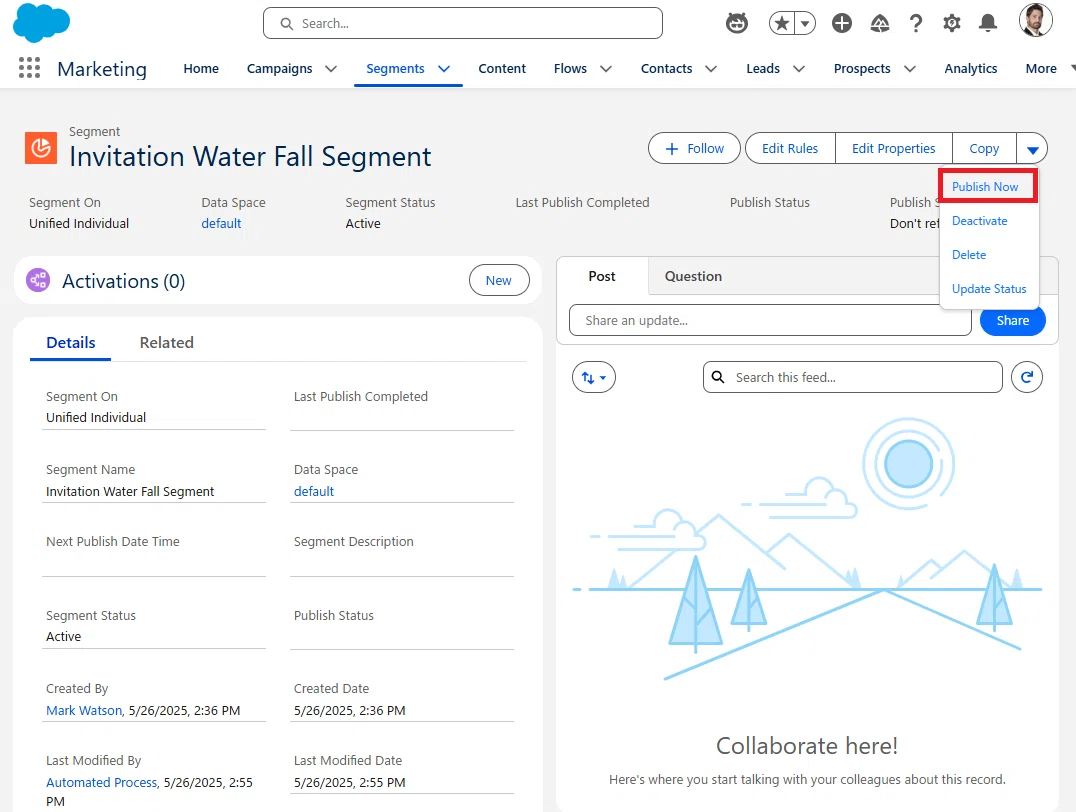Click Invitation Water Fall Segment name value
1076x812 pixels.
pyautogui.click(x=130, y=491)
